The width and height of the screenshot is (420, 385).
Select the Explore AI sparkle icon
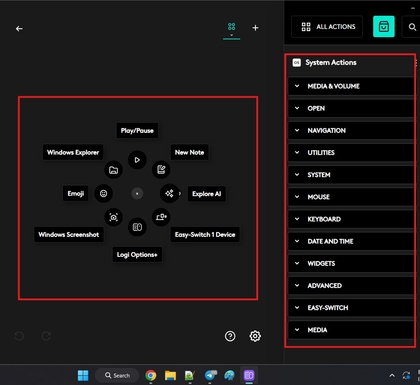(x=169, y=193)
